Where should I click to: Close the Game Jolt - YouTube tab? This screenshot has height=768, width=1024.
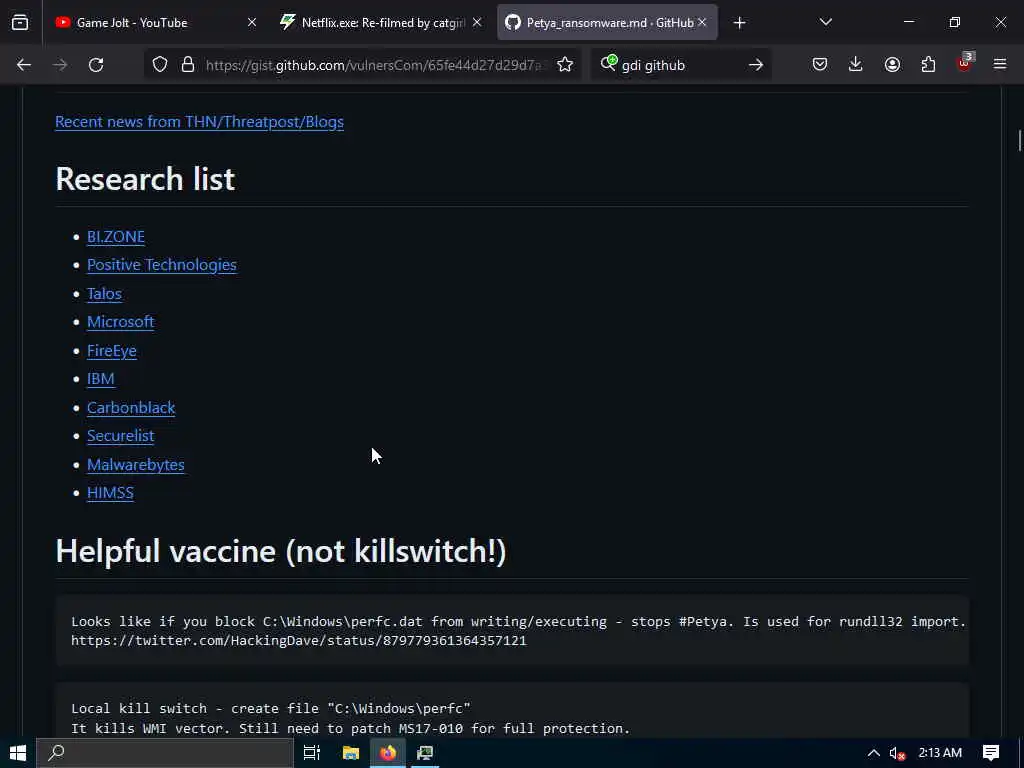click(x=252, y=23)
